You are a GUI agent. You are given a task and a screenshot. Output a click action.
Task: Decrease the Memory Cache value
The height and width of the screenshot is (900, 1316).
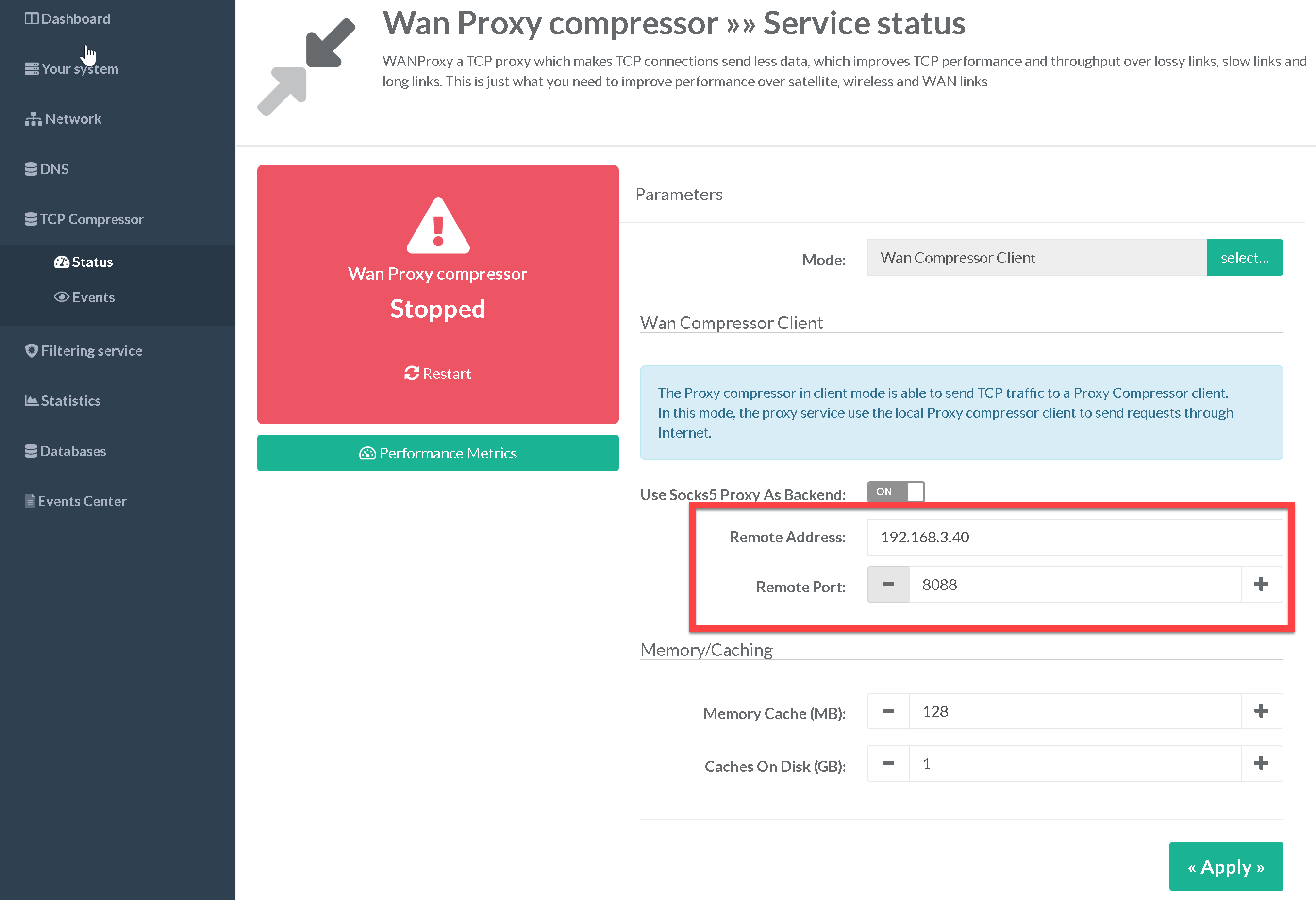[888, 711]
